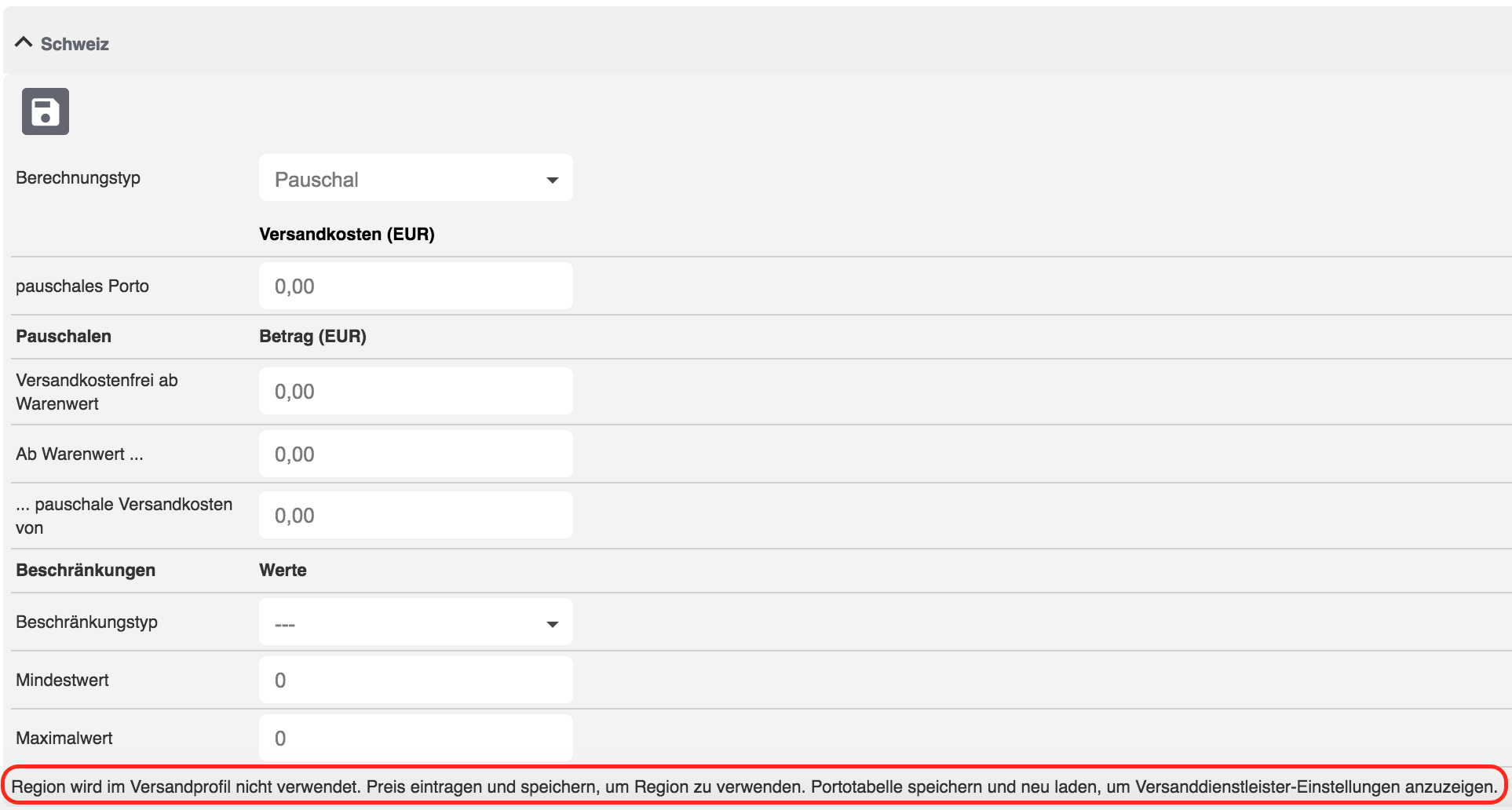
Task: Select the Ab Warenwert amount field
Action: 415,454
